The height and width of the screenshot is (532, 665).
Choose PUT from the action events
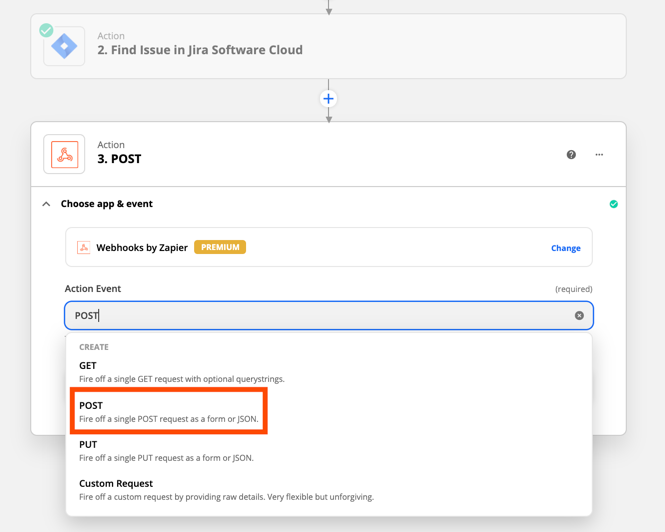point(329,451)
